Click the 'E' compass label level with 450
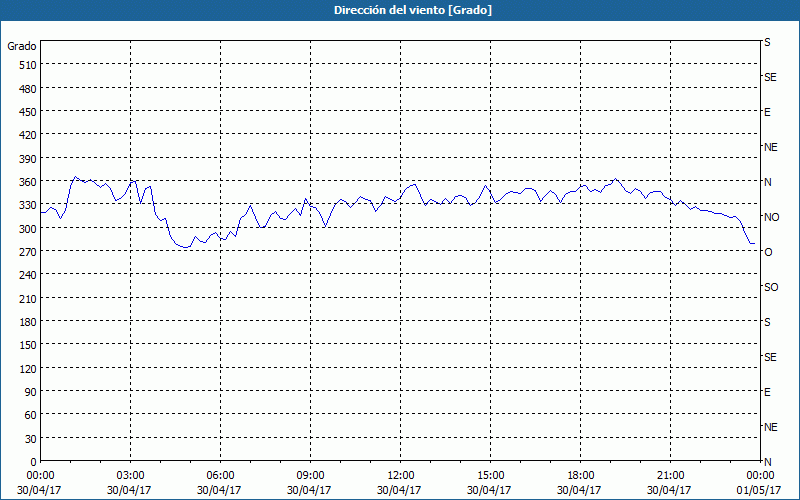 pyautogui.click(x=767, y=112)
